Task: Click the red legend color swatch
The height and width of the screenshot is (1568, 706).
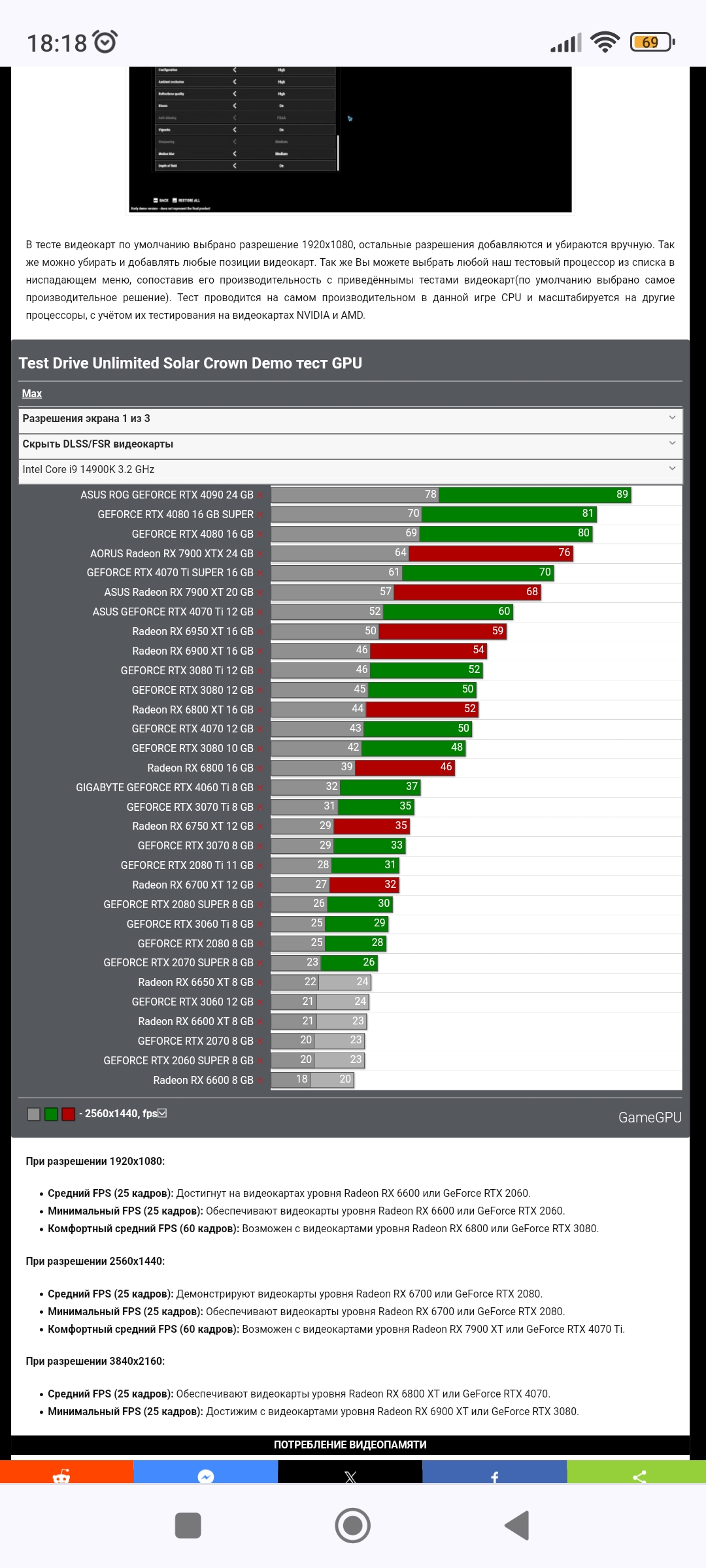Action: coord(69,1114)
